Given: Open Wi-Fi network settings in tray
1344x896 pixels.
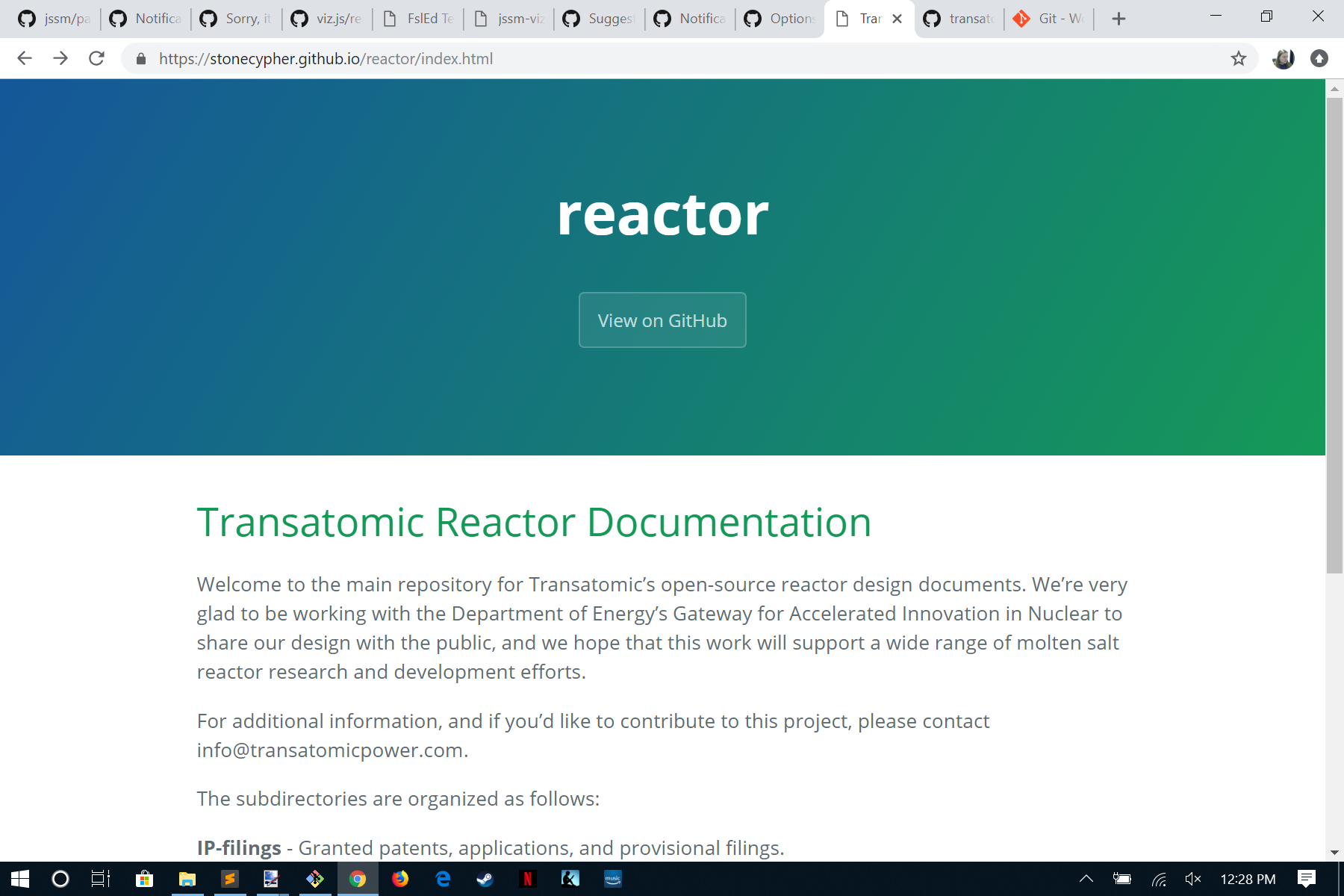Looking at the screenshot, I should coord(1159,879).
